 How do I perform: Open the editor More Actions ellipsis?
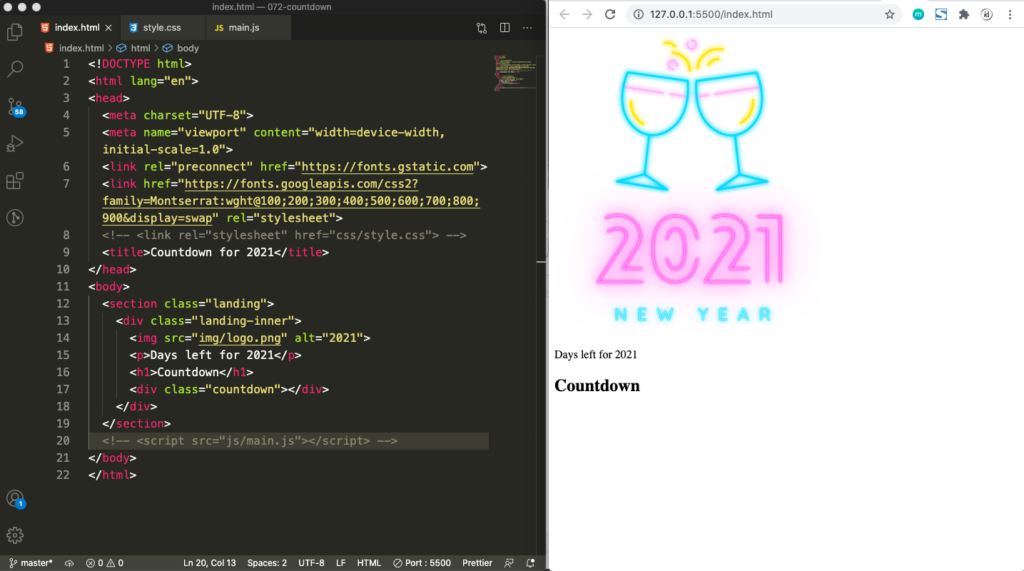tap(527, 28)
